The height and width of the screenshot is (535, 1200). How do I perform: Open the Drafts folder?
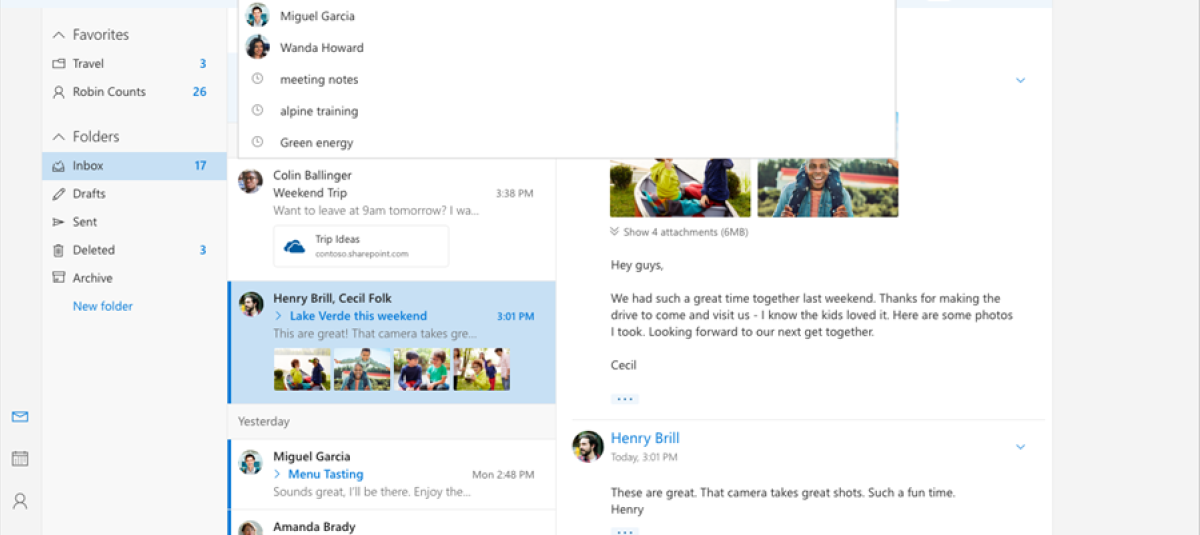[89, 194]
